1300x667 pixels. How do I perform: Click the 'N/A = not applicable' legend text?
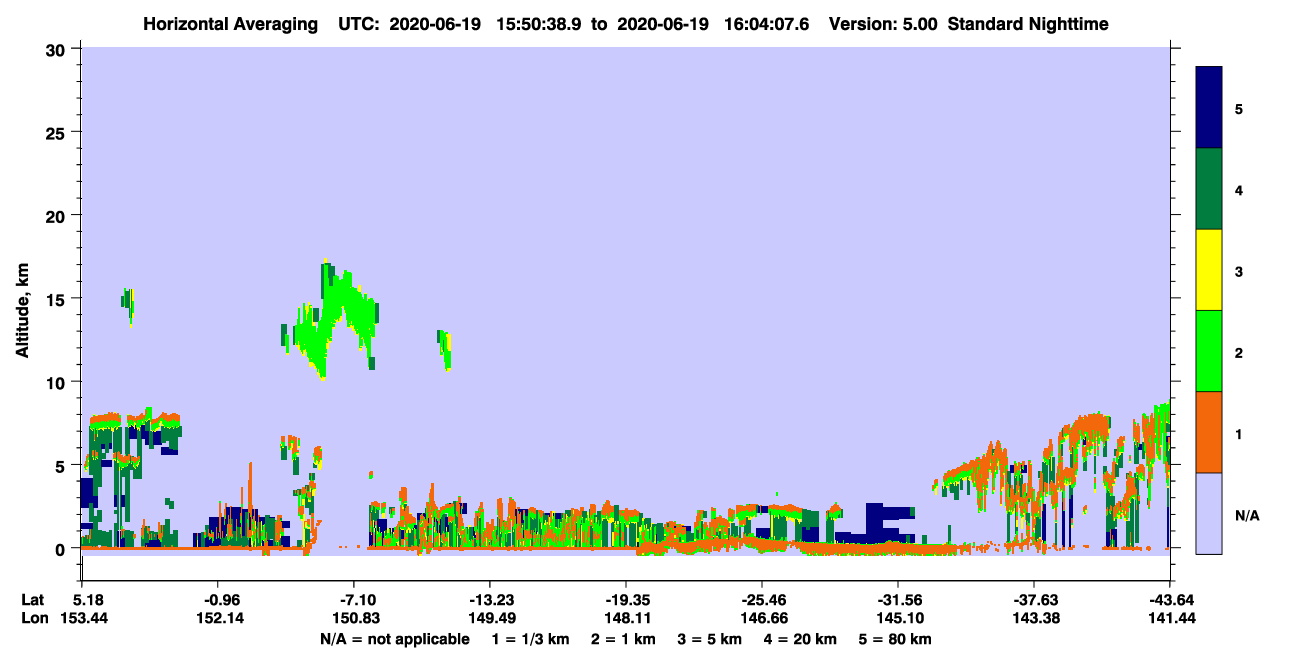pyautogui.click(x=394, y=639)
